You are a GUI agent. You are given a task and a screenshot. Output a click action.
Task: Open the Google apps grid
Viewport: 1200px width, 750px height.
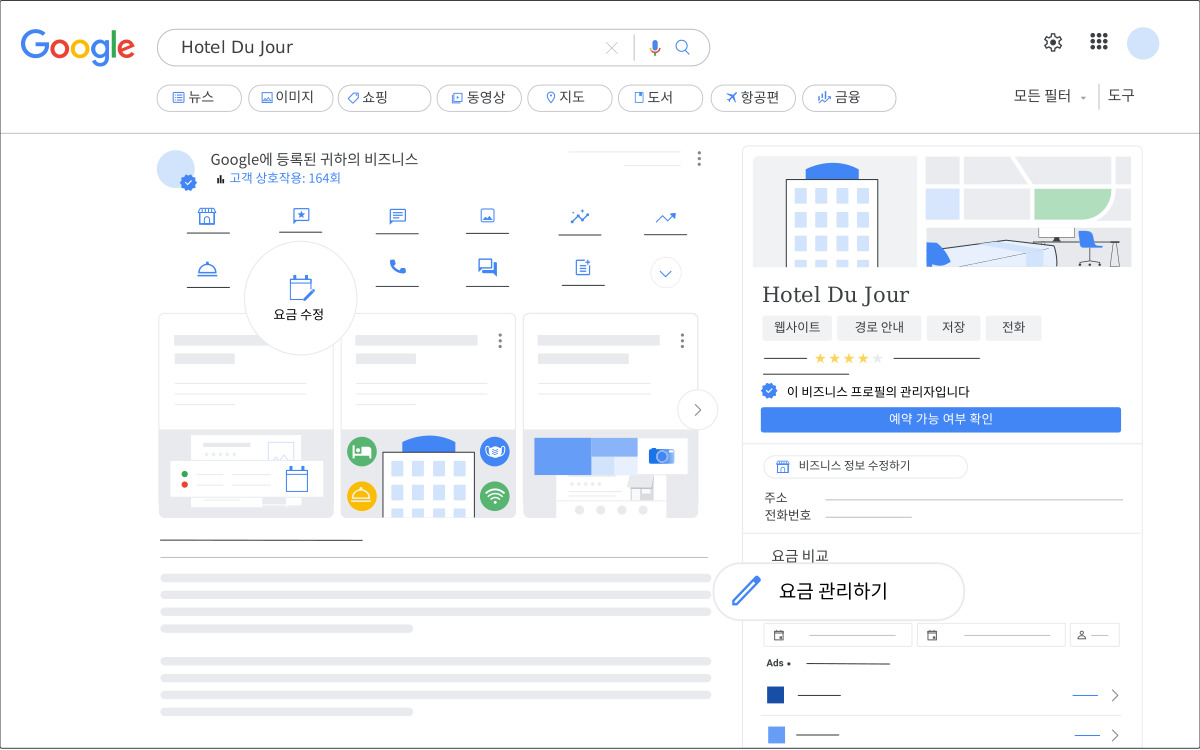point(1099,42)
